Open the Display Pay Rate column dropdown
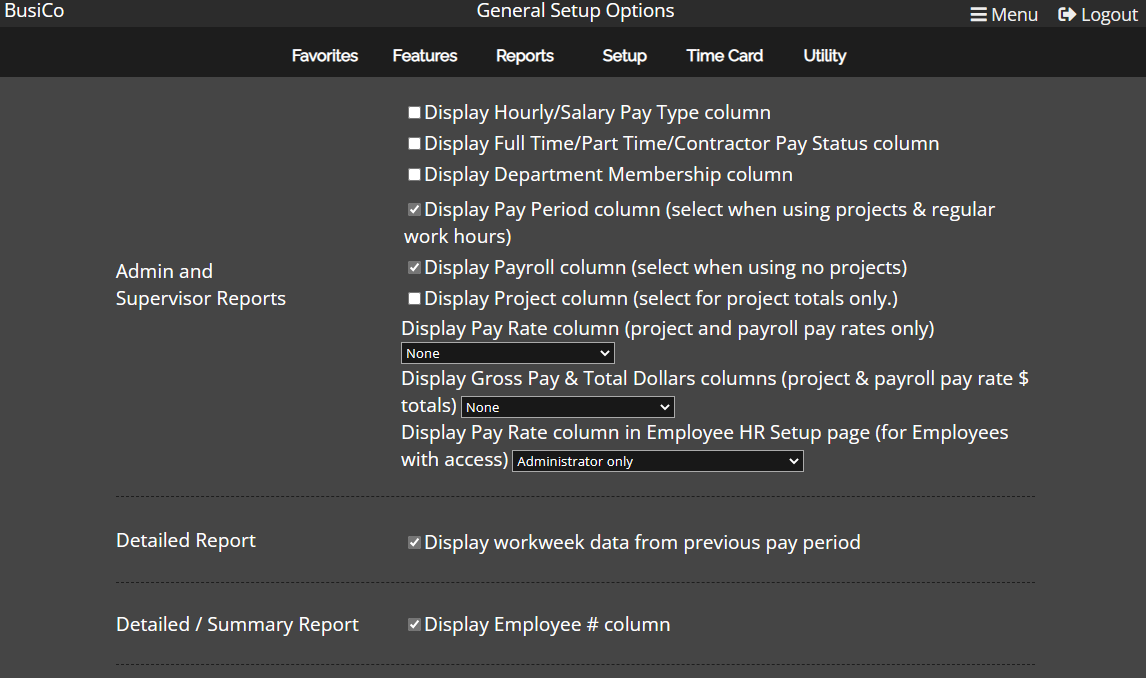Screen dimensions: 1146x678 (x=508, y=354)
